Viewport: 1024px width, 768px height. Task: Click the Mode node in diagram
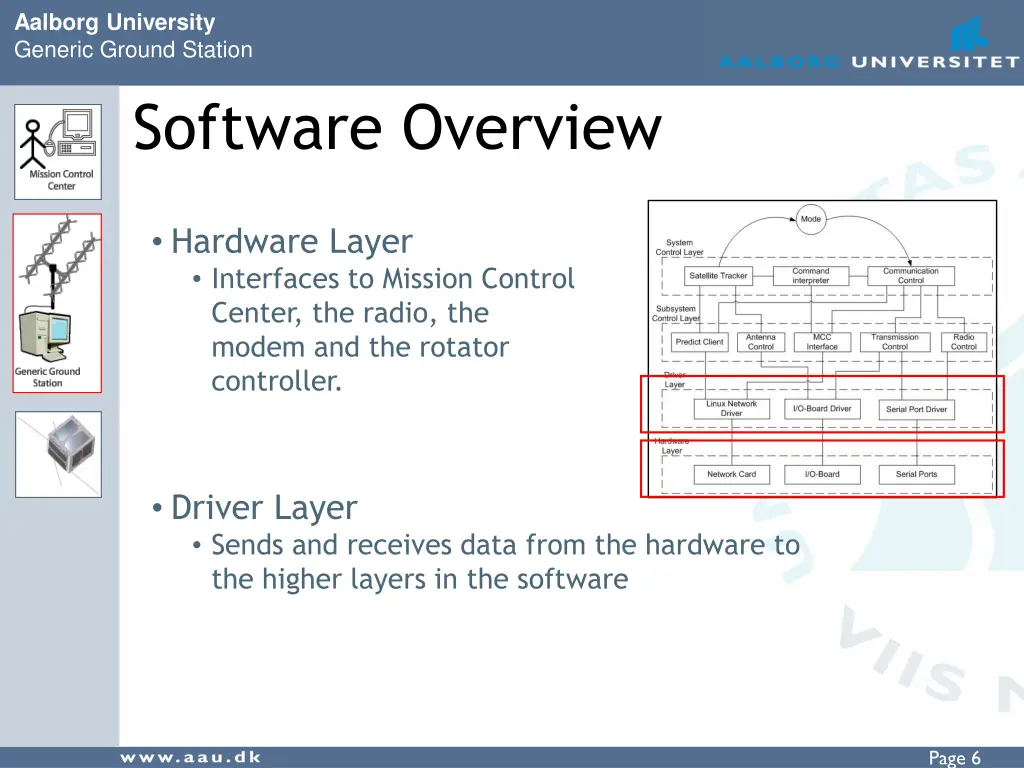811,219
